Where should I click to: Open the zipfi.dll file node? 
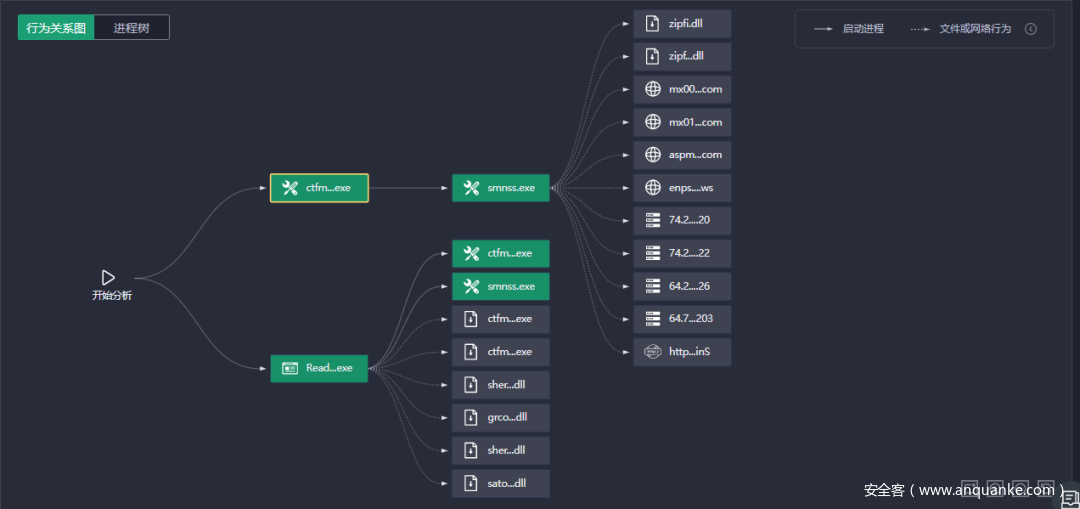click(x=682, y=24)
